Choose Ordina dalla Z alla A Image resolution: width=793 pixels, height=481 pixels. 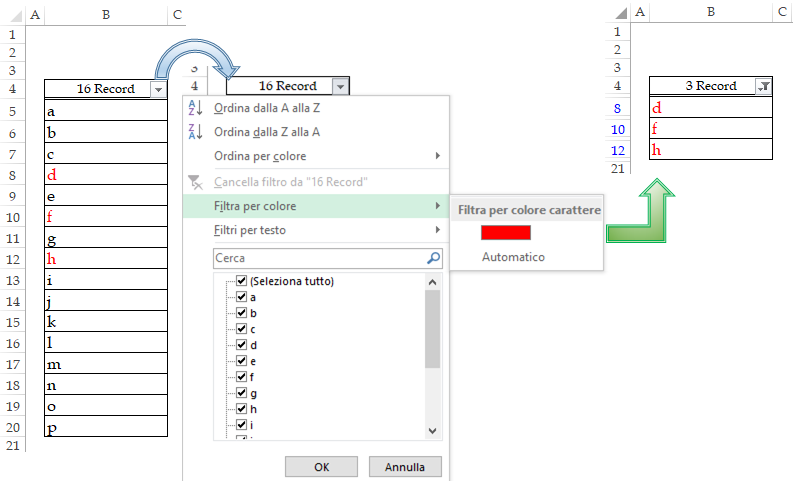(x=316, y=132)
